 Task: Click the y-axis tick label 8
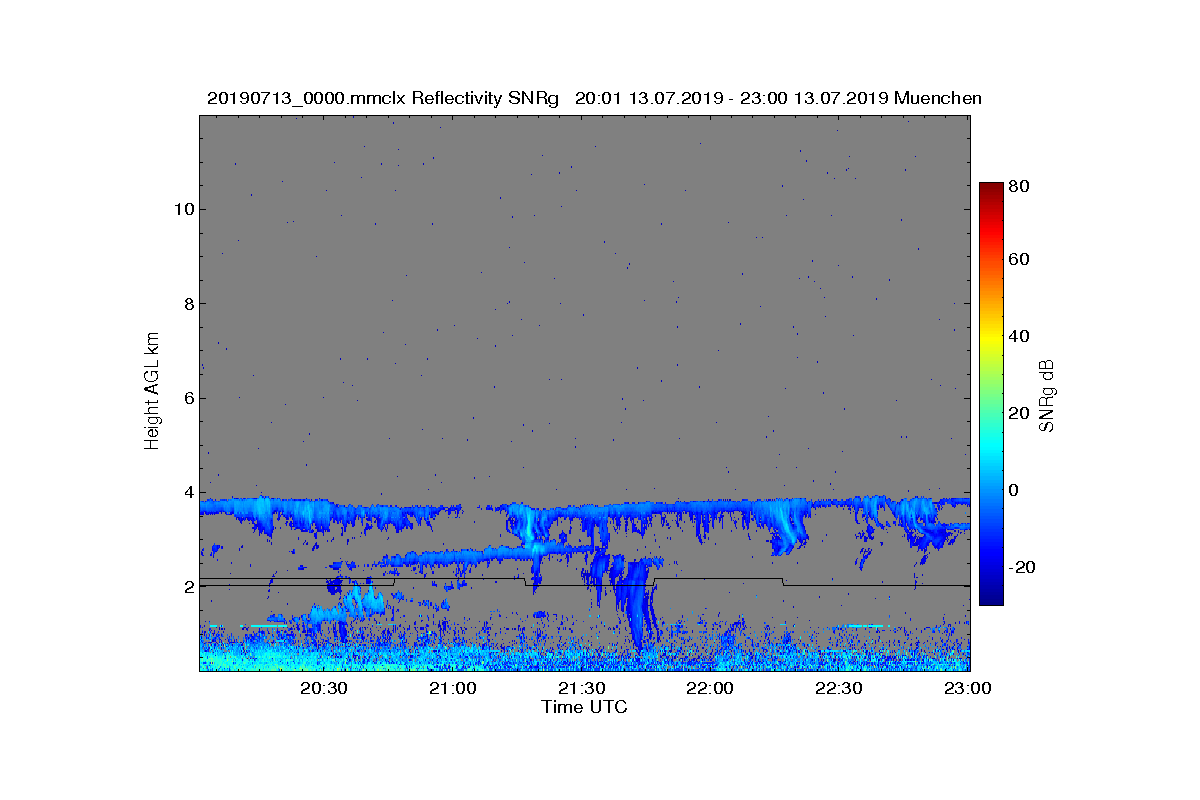187,304
